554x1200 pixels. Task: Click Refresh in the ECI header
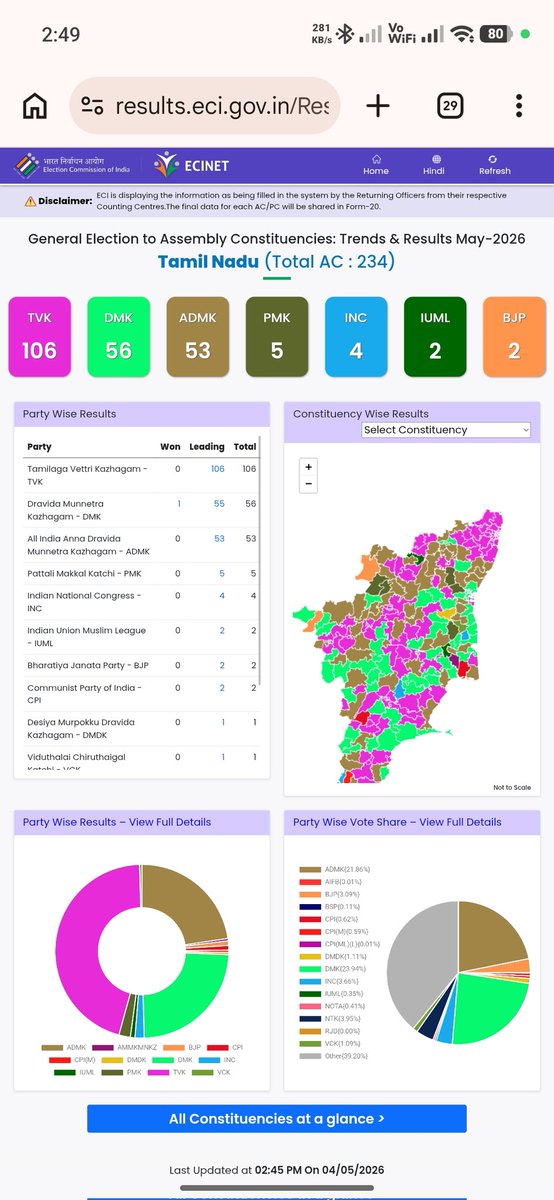pyautogui.click(x=494, y=165)
